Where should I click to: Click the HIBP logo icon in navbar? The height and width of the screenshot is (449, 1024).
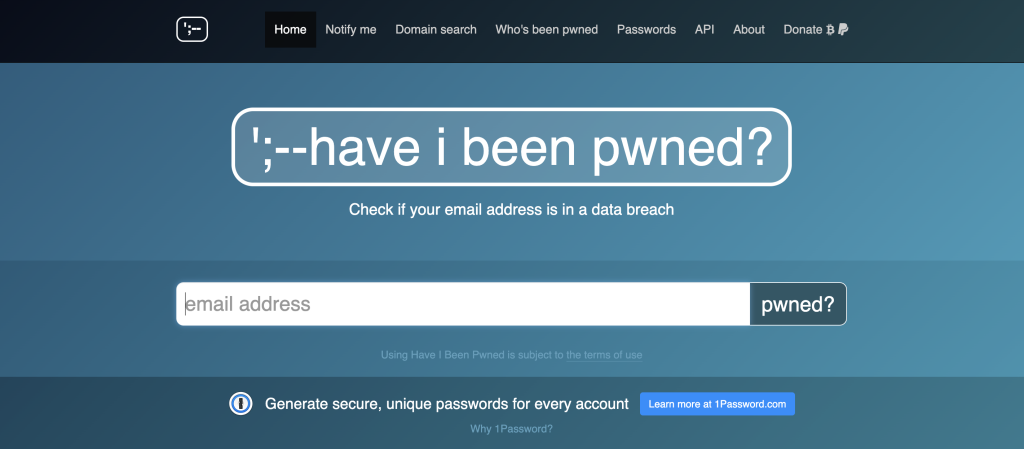tap(191, 30)
